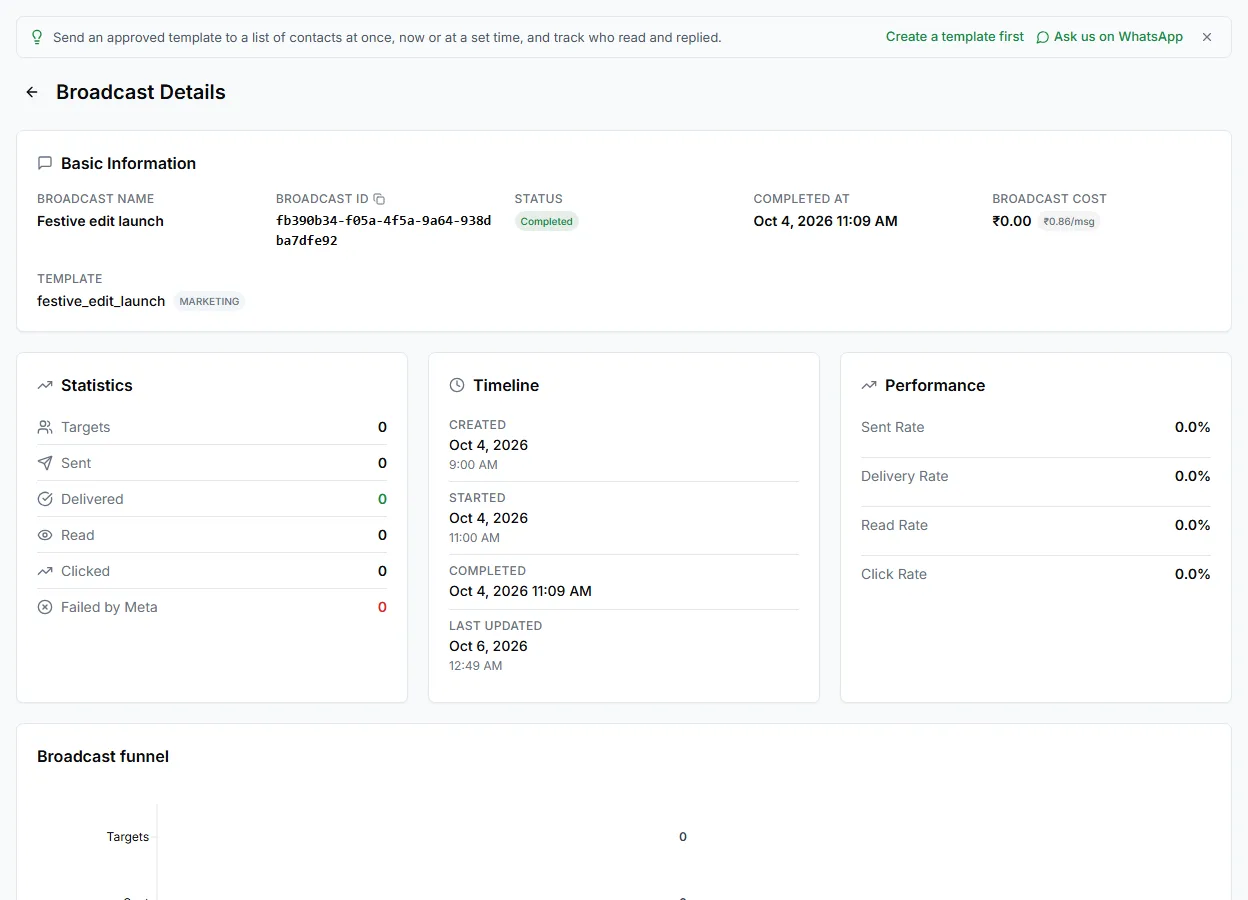1248x900 pixels.
Task: Click the eye icon in the Read row
Action: (x=45, y=535)
